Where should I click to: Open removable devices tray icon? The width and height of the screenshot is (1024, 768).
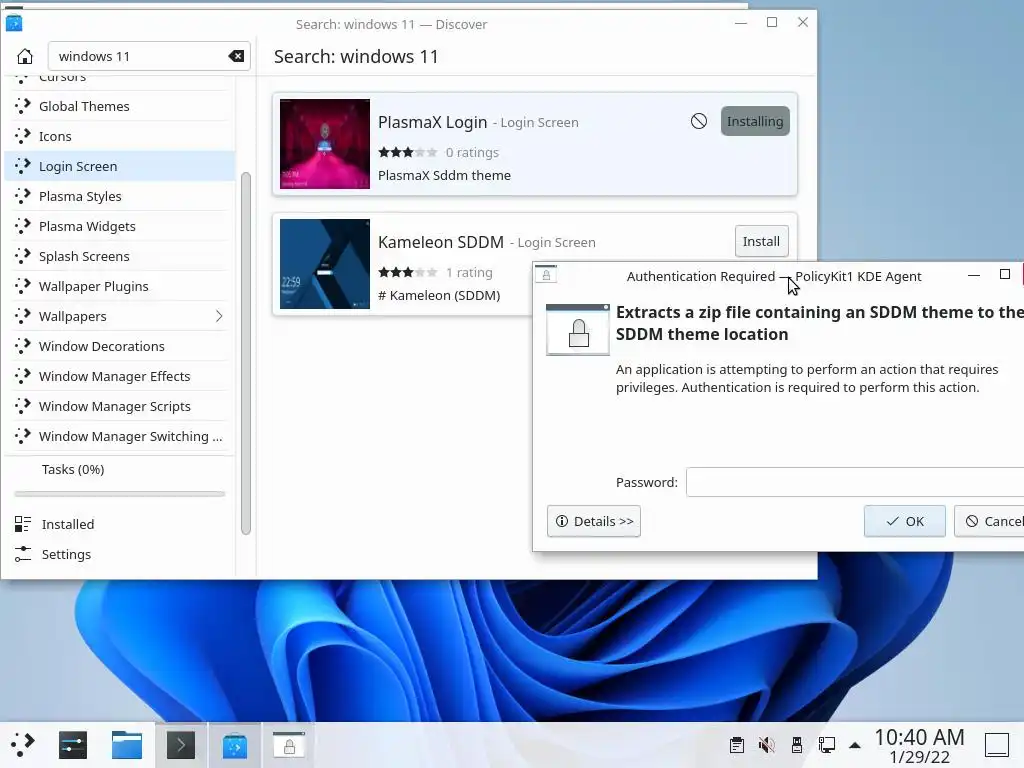click(x=797, y=744)
